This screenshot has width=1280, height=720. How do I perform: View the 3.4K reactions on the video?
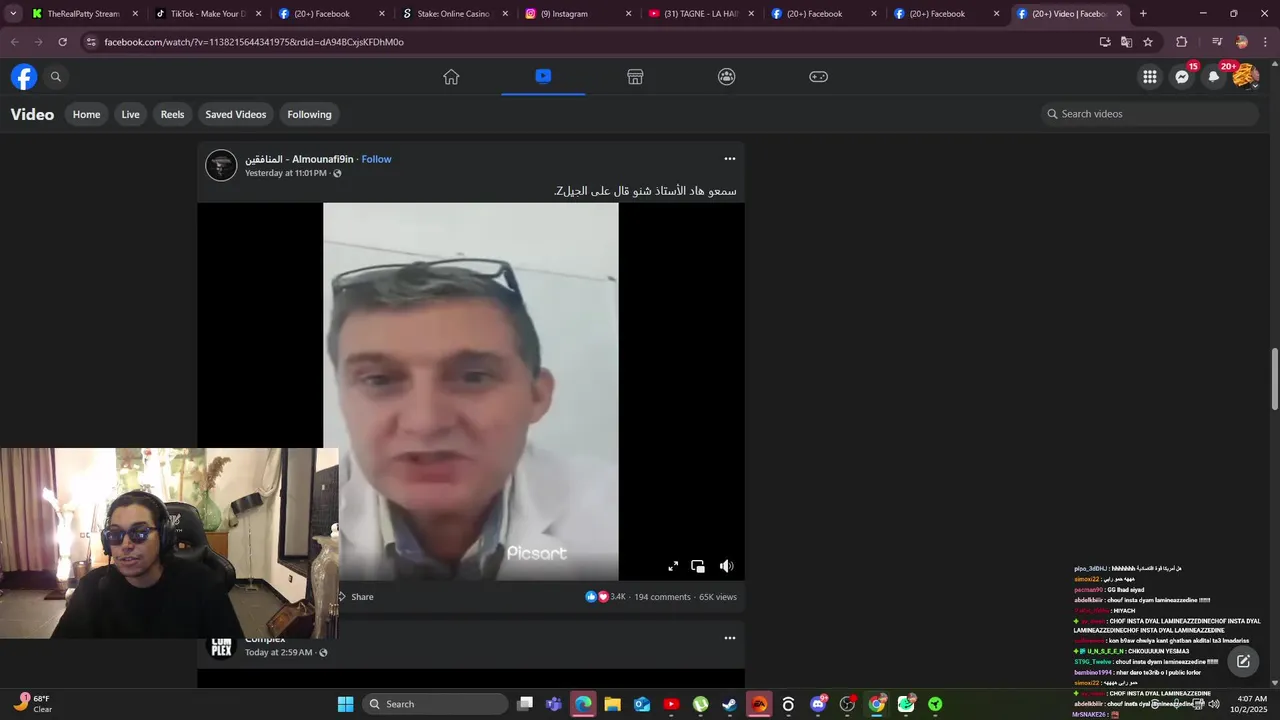coord(605,597)
